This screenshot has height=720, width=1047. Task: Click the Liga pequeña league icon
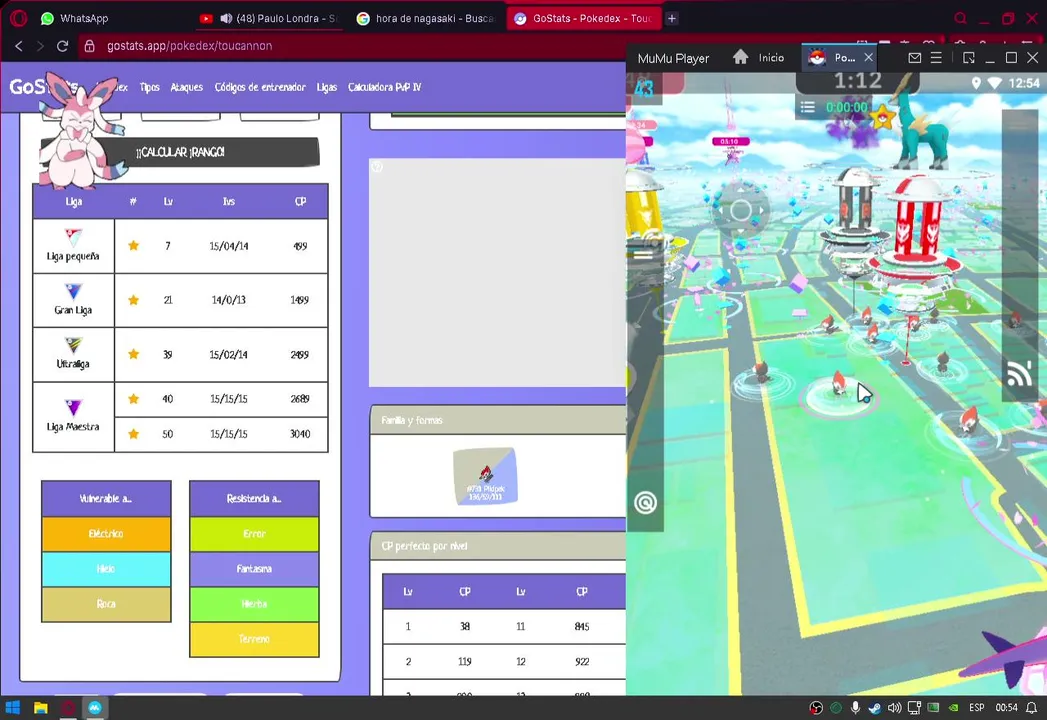click(x=73, y=237)
